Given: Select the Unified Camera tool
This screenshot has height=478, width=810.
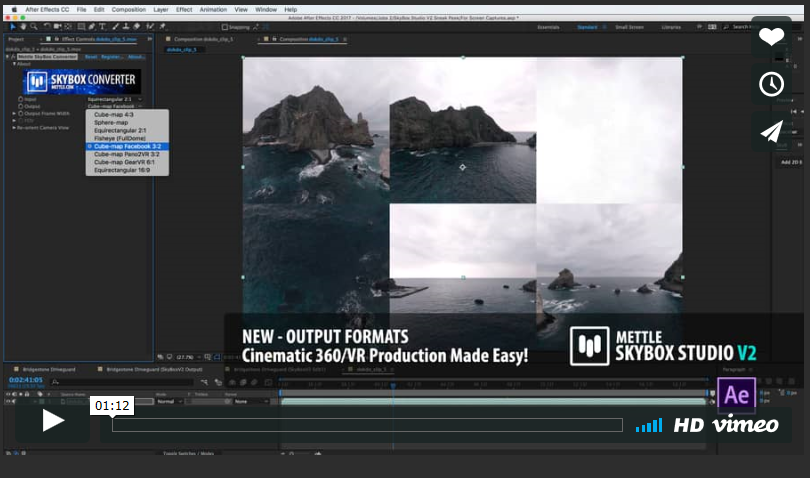Looking at the screenshot, I should 57,26.
